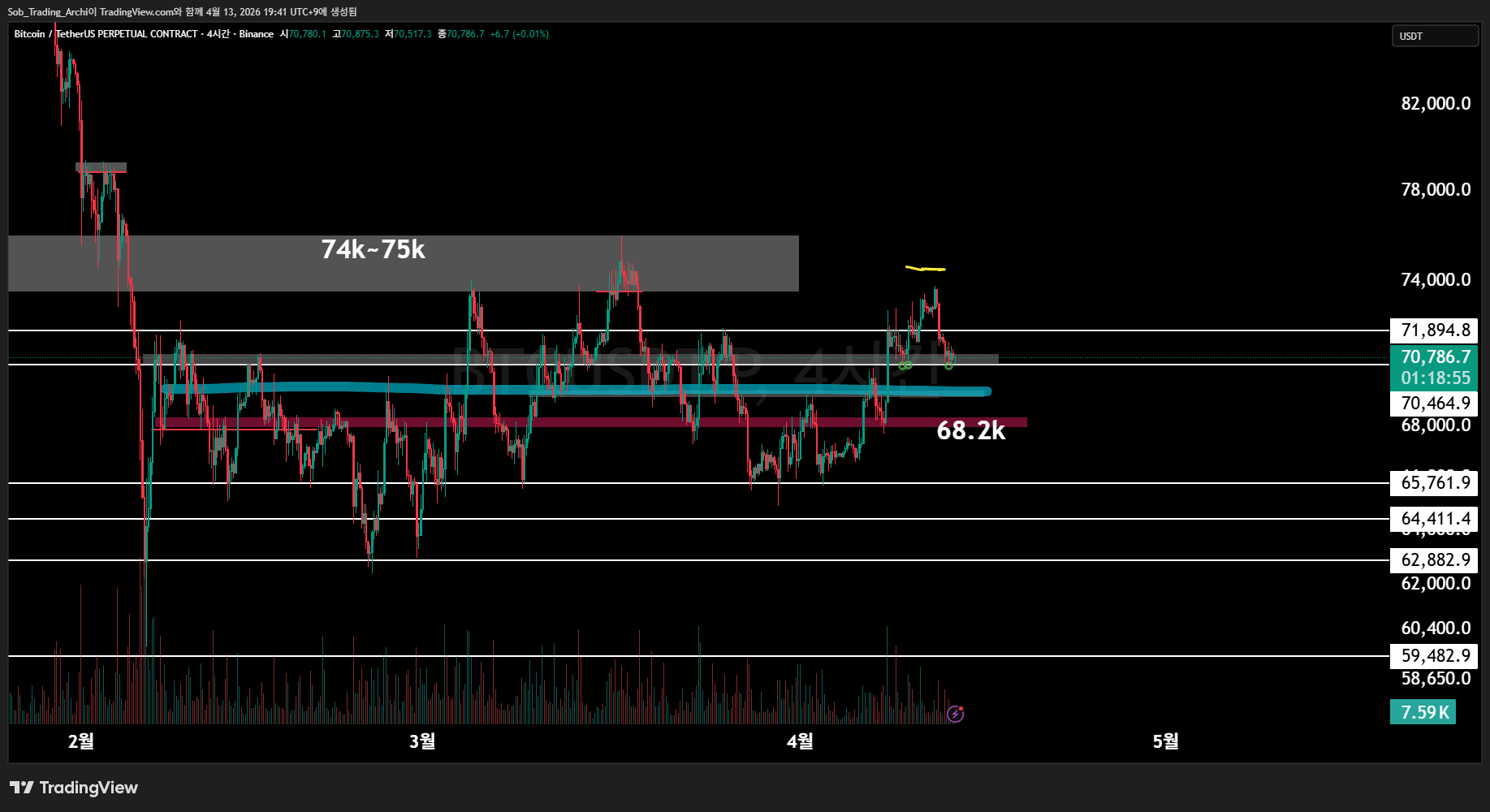
Task: Click the 74,000.0 axis price
Action: 1436,280
